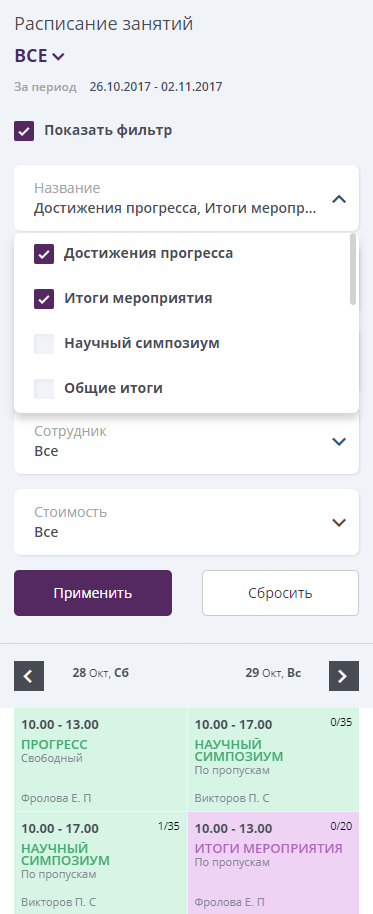Open the period date range 26.10.2017 - 02.11.2017

[x=156, y=87]
